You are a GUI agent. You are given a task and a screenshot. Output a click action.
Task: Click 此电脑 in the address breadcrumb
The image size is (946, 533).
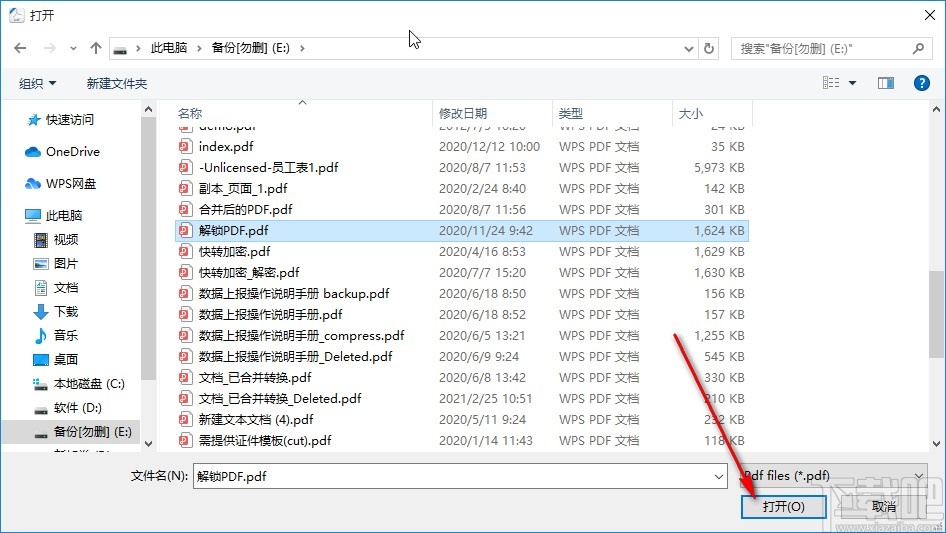169,48
